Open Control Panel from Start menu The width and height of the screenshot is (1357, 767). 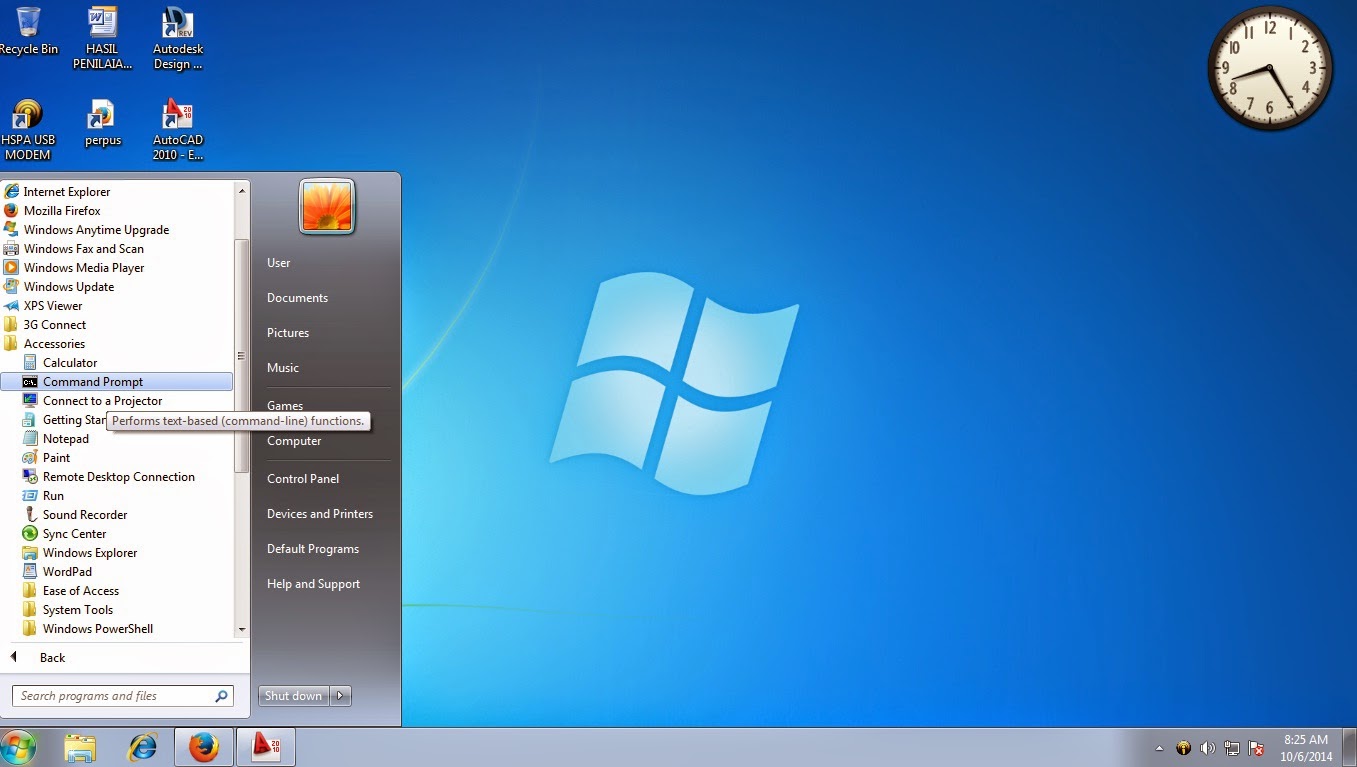[303, 479]
